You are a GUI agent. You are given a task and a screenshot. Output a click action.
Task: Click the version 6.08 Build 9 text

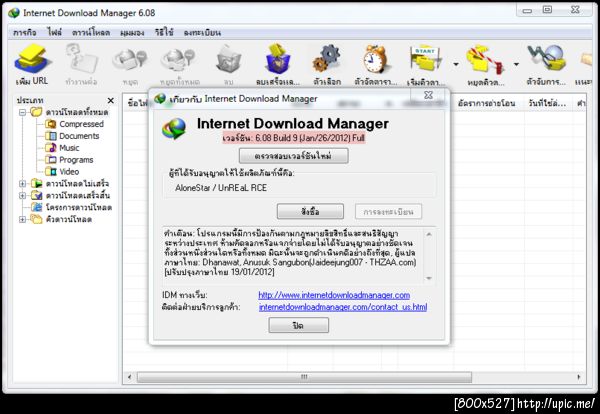point(293,138)
